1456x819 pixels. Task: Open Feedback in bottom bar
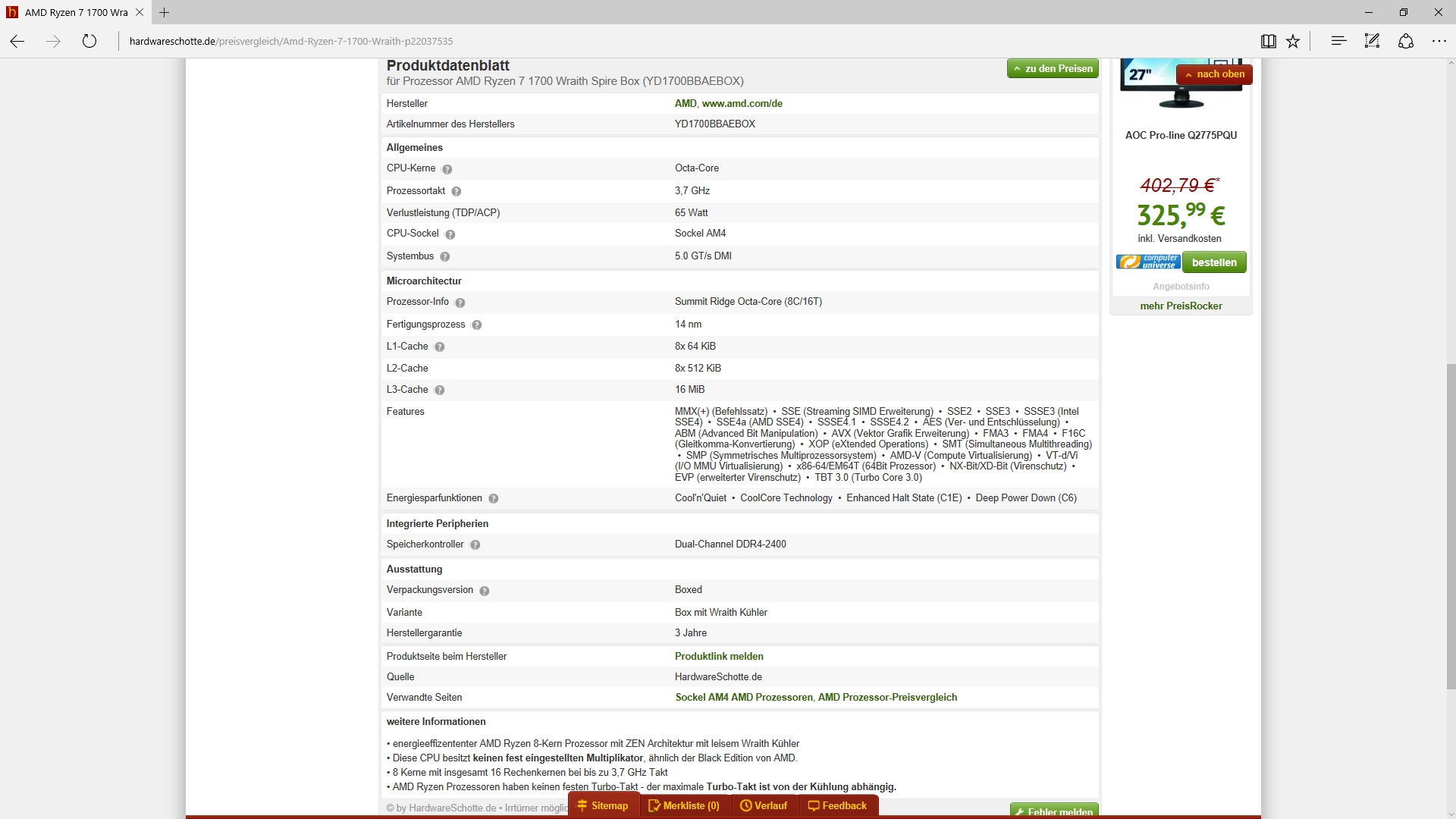point(837,805)
